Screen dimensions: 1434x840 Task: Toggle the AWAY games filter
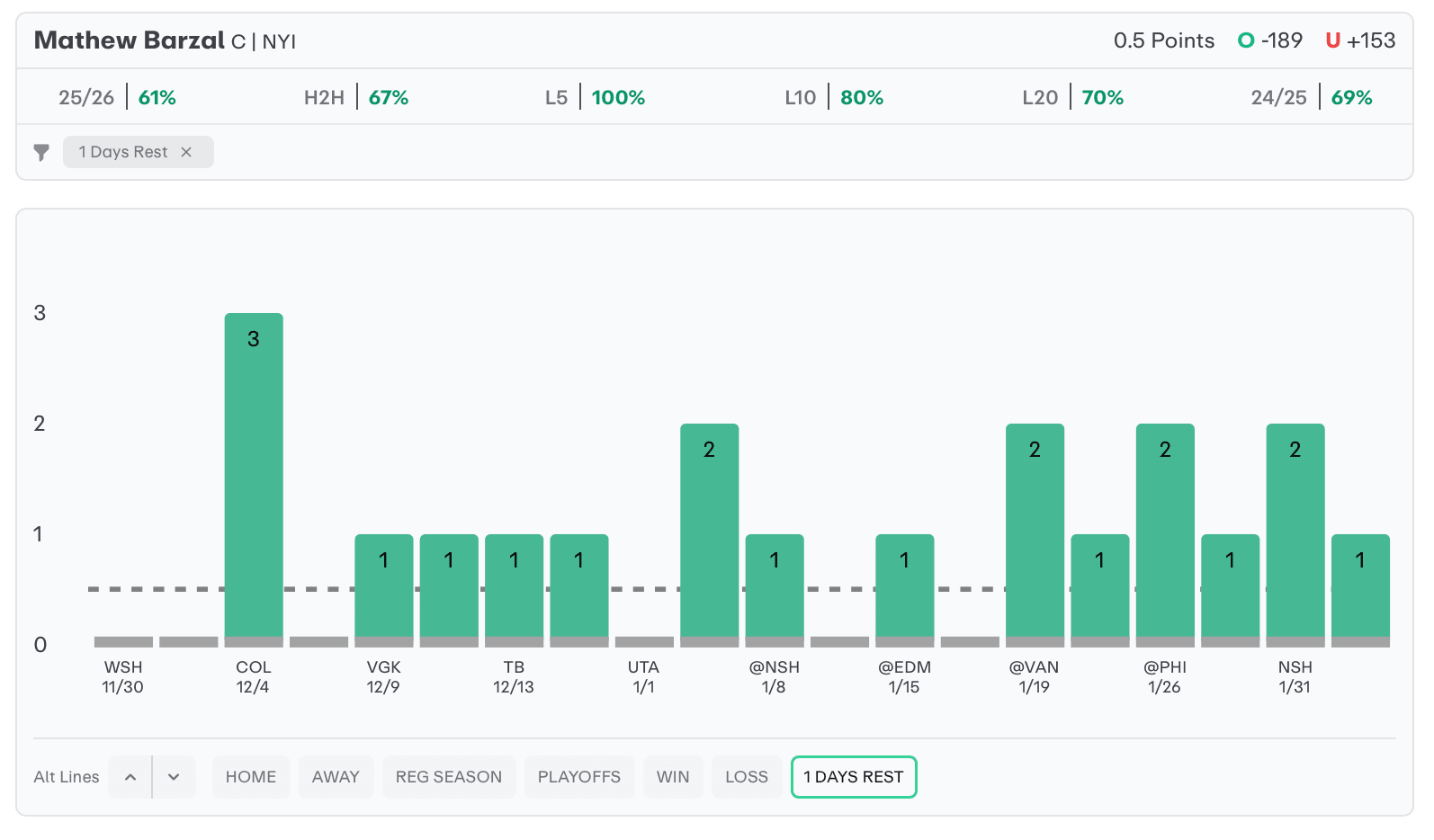click(336, 777)
